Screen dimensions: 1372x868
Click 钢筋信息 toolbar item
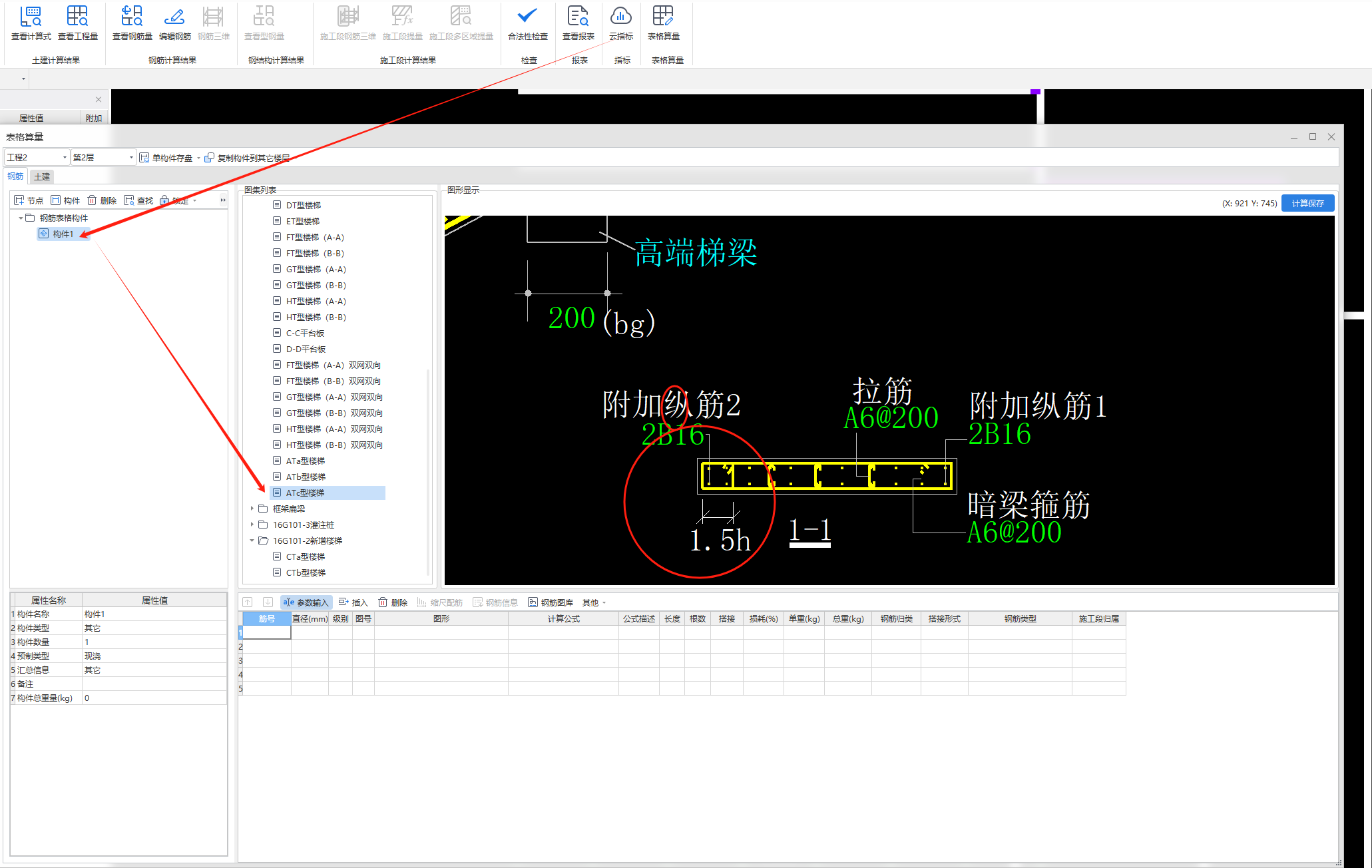pos(495,602)
